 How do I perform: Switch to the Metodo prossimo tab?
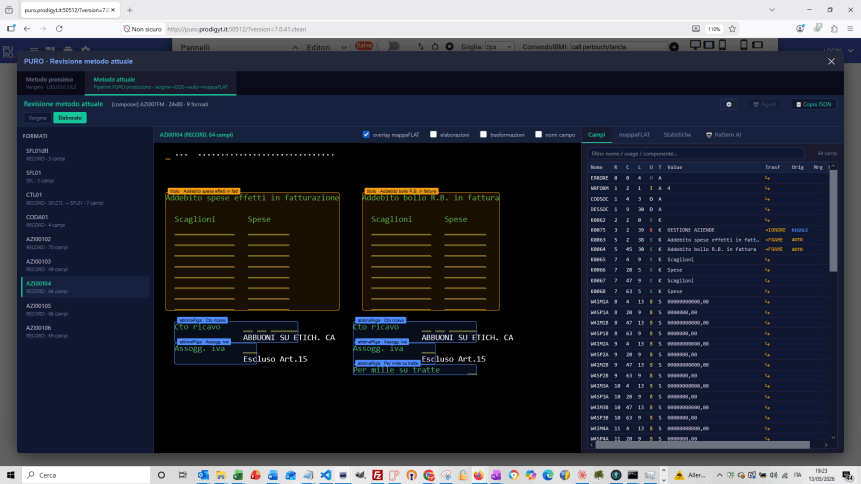click(51, 83)
